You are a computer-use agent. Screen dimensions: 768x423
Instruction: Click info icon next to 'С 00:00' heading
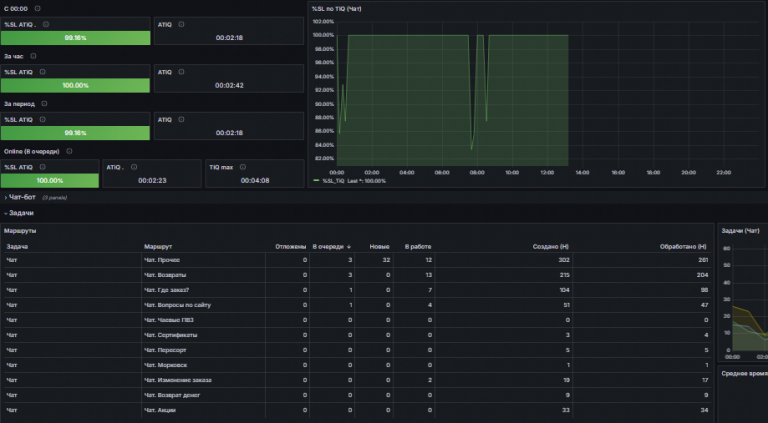tap(38, 9)
